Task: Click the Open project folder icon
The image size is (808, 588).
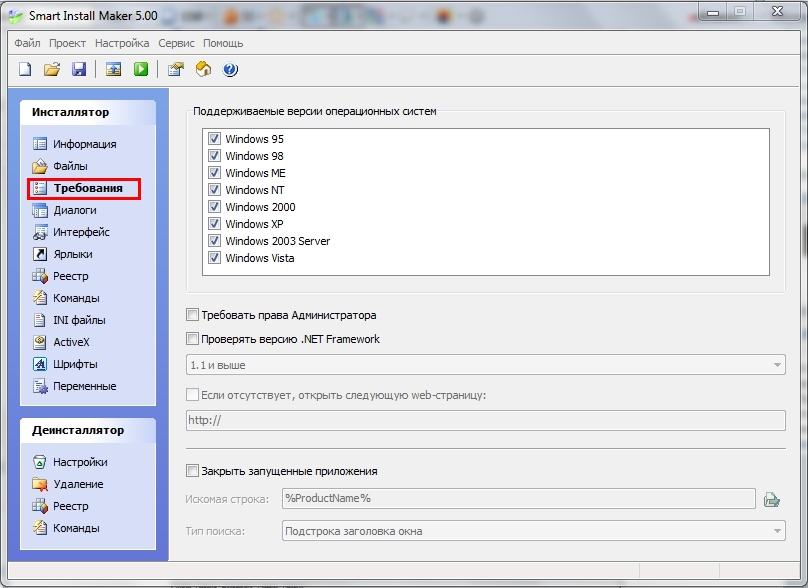Action: click(x=52, y=69)
